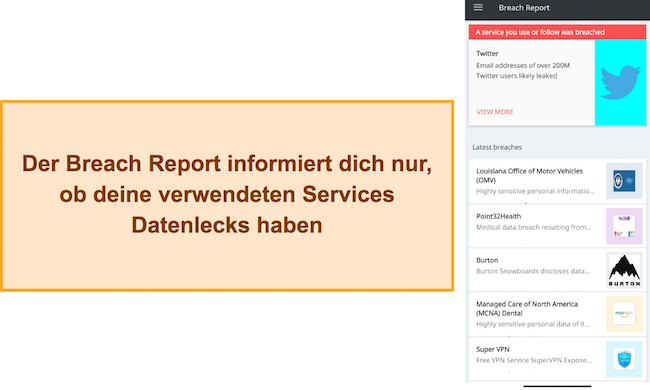The image size is (650, 390).
Task: Open the Burton breach entry
Action: click(x=557, y=270)
